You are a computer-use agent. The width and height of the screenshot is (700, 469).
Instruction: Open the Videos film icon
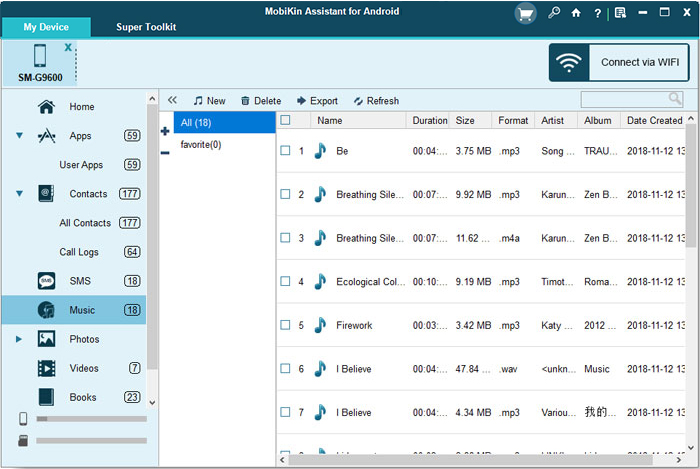pyautogui.click(x=46, y=368)
